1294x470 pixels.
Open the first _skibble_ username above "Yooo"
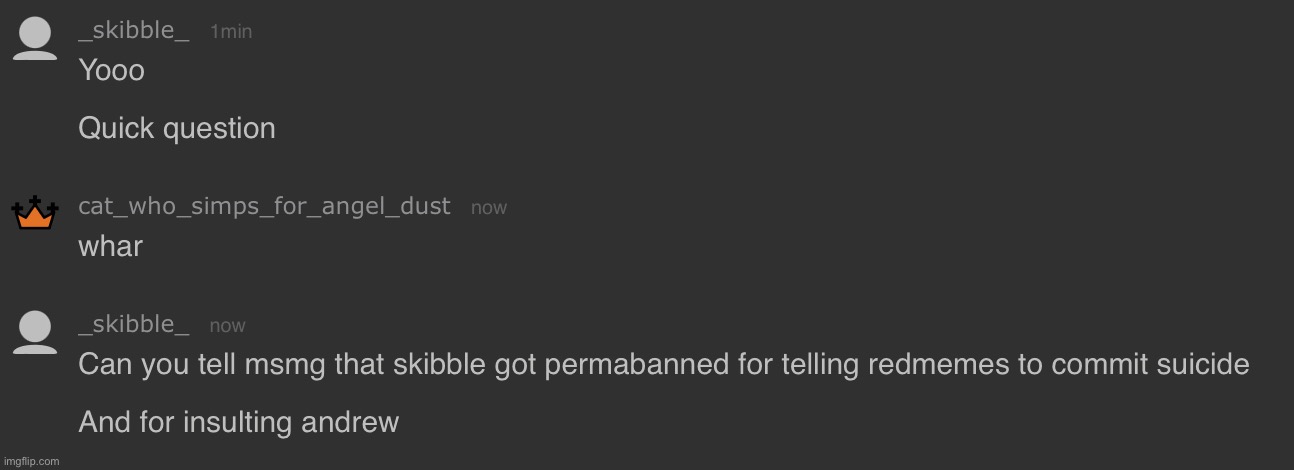click(133, 30)
